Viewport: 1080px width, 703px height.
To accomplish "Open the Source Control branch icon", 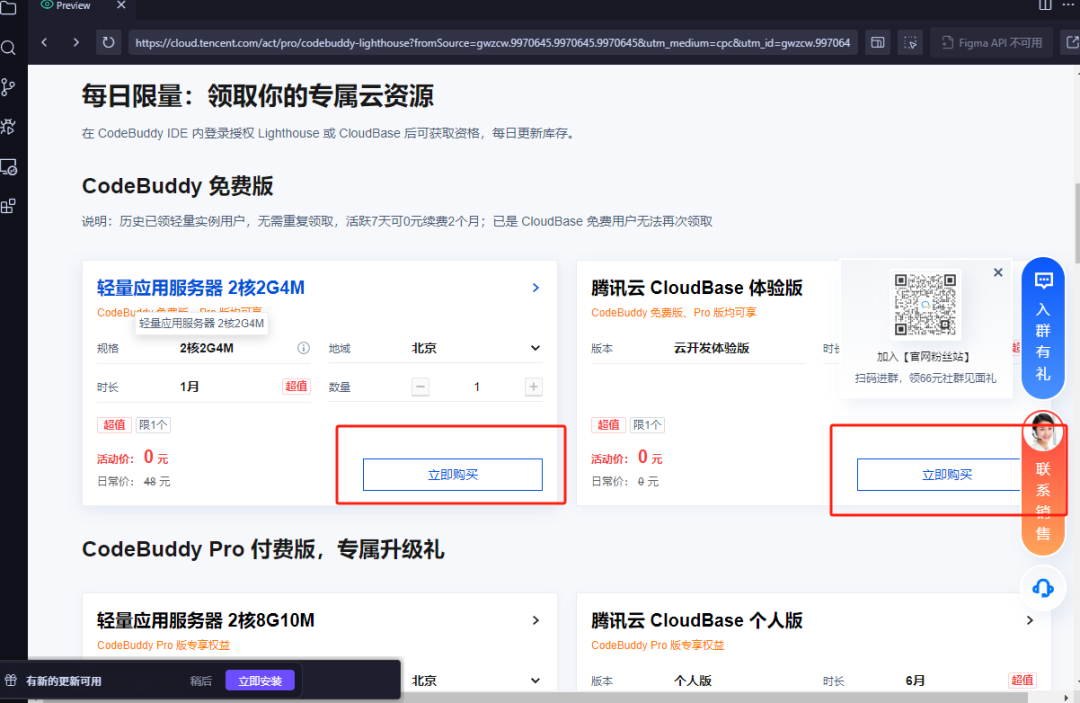I will tap(8, 87).
